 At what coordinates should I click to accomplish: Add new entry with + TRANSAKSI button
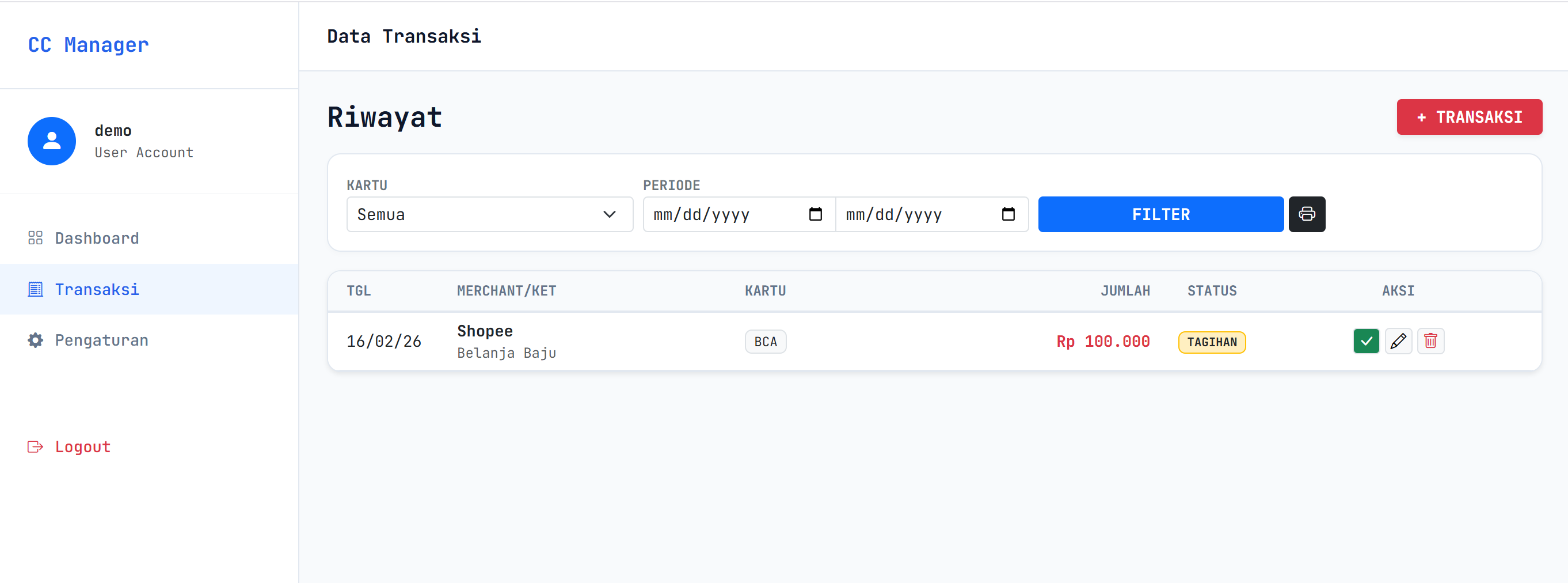1468,117
